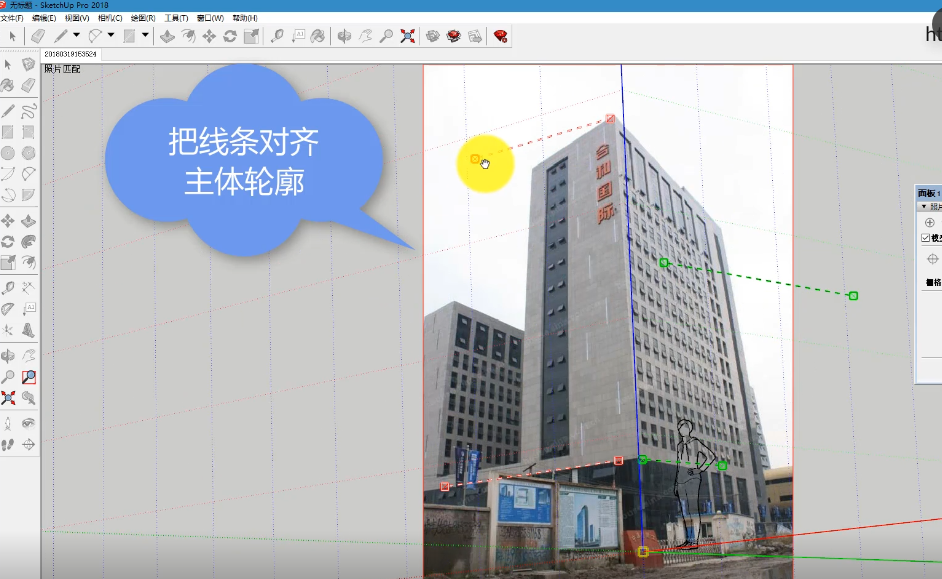Select the 3D Text tool in left palette
942x579 pixels.
tap(28, 330)
